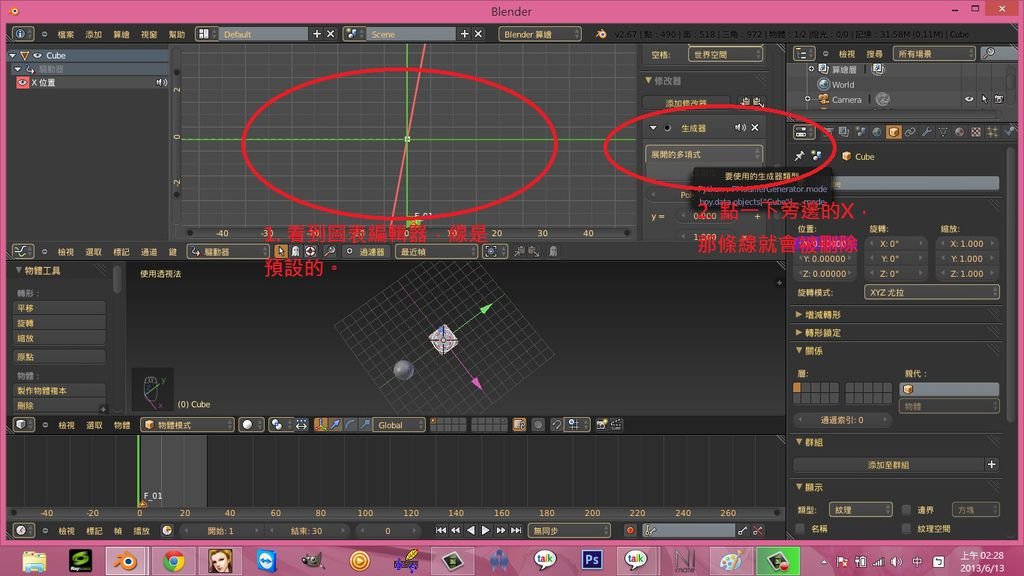Click the OpenGL render animation clapper icon
Viewport: 1024px width, 576px height.
pyautogui.click(x=616, y=424)
